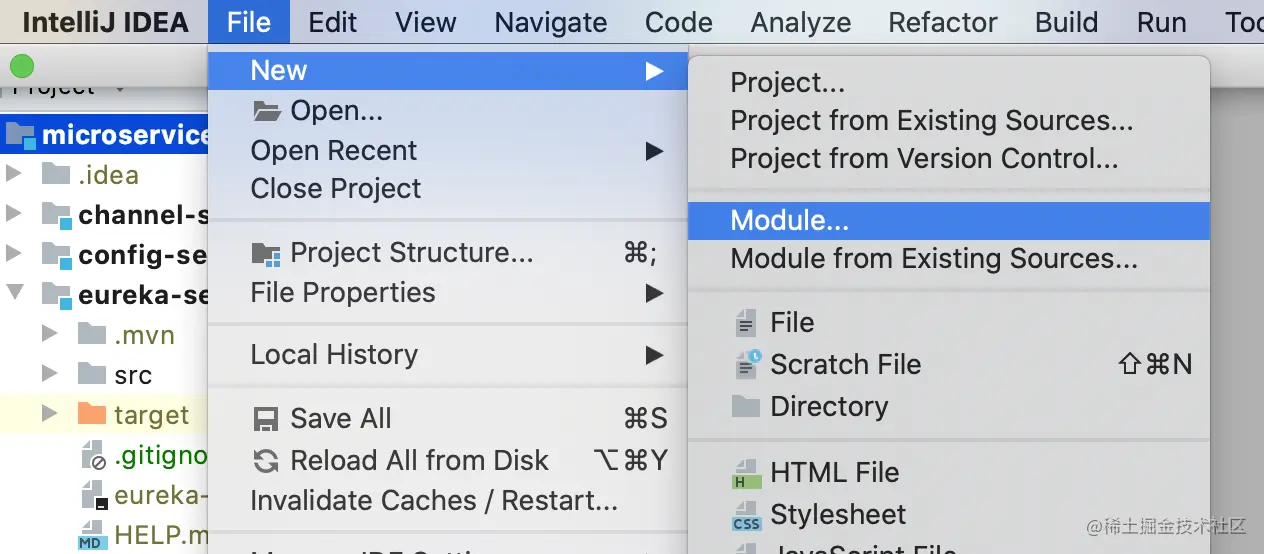Click the orange target folder icon
The width and height of the screenshot is (1264, 554).
coord(91,414)
